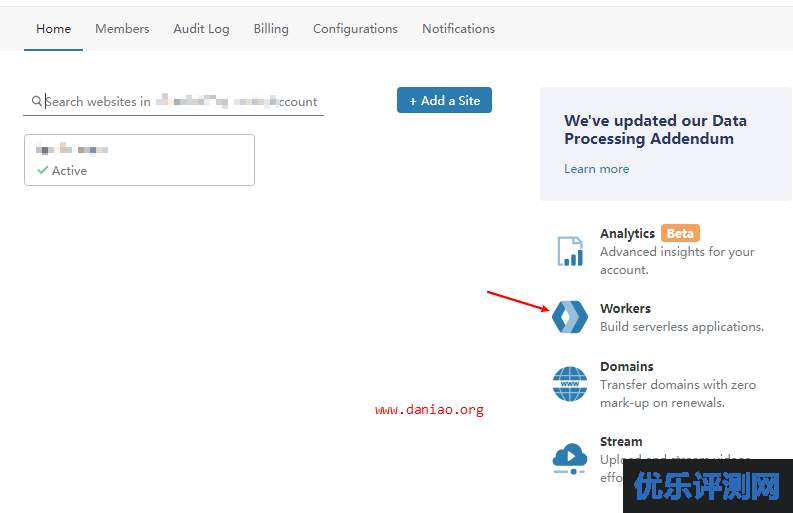Open the Workers link
Viewport: 793px width, 513px height.
click(x=625, y=308)
